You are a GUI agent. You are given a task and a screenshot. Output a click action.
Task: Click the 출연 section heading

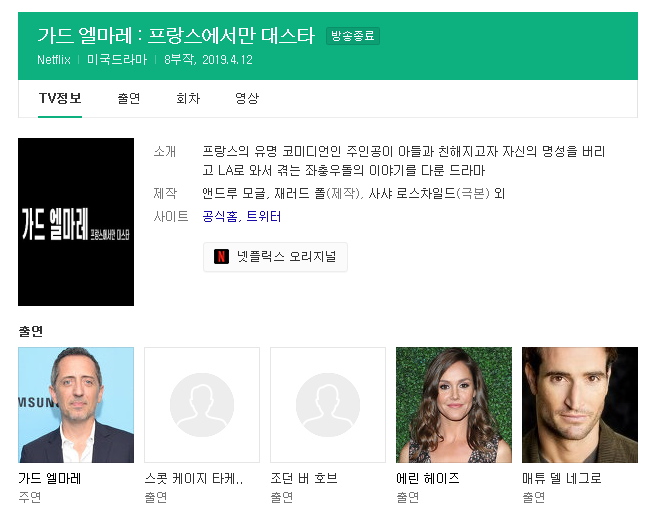pyautogui.click(x=31, y=331)
